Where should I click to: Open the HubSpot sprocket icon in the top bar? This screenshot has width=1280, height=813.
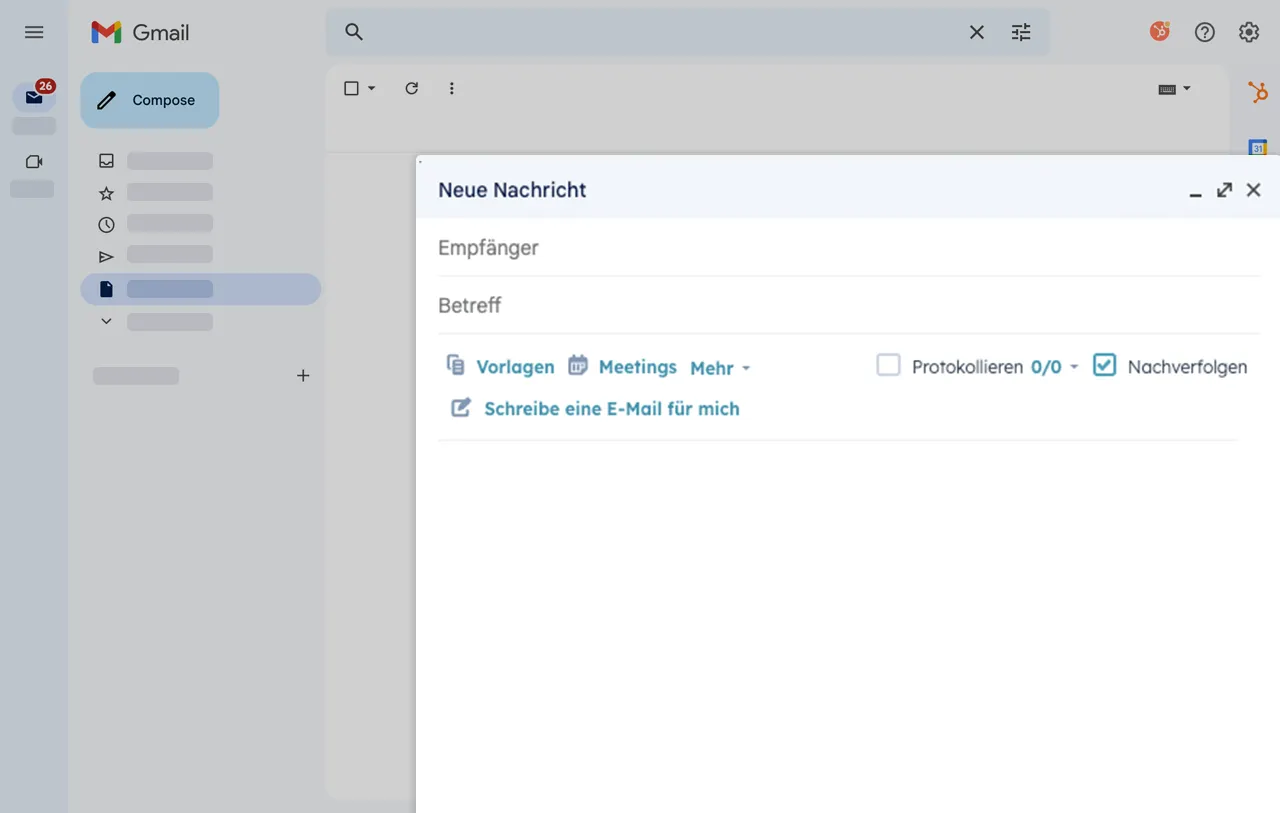coord(1160,32)
